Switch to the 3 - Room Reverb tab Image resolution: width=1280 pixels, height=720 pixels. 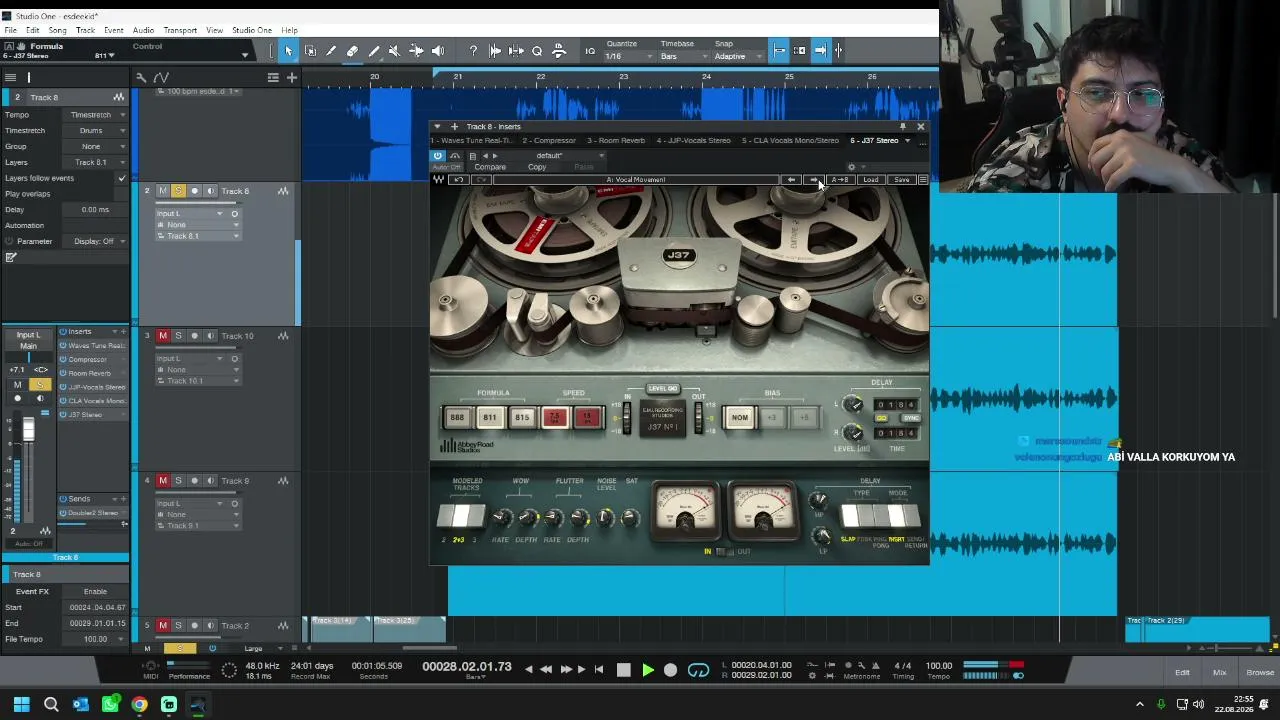[x=616, y=141]
